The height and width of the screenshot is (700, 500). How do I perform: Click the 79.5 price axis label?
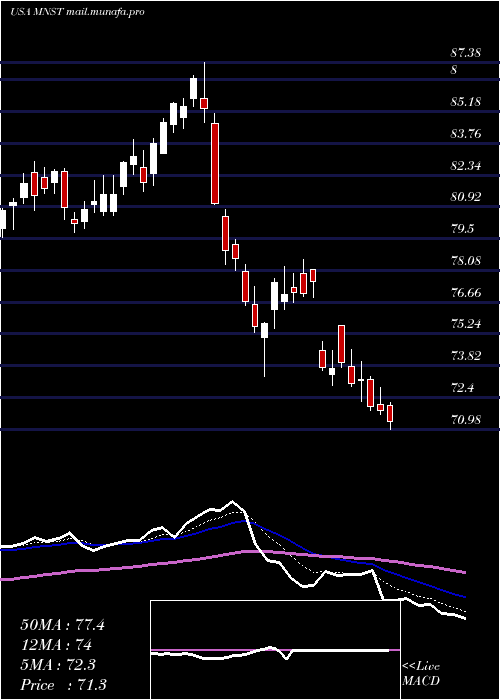(462, 229)
